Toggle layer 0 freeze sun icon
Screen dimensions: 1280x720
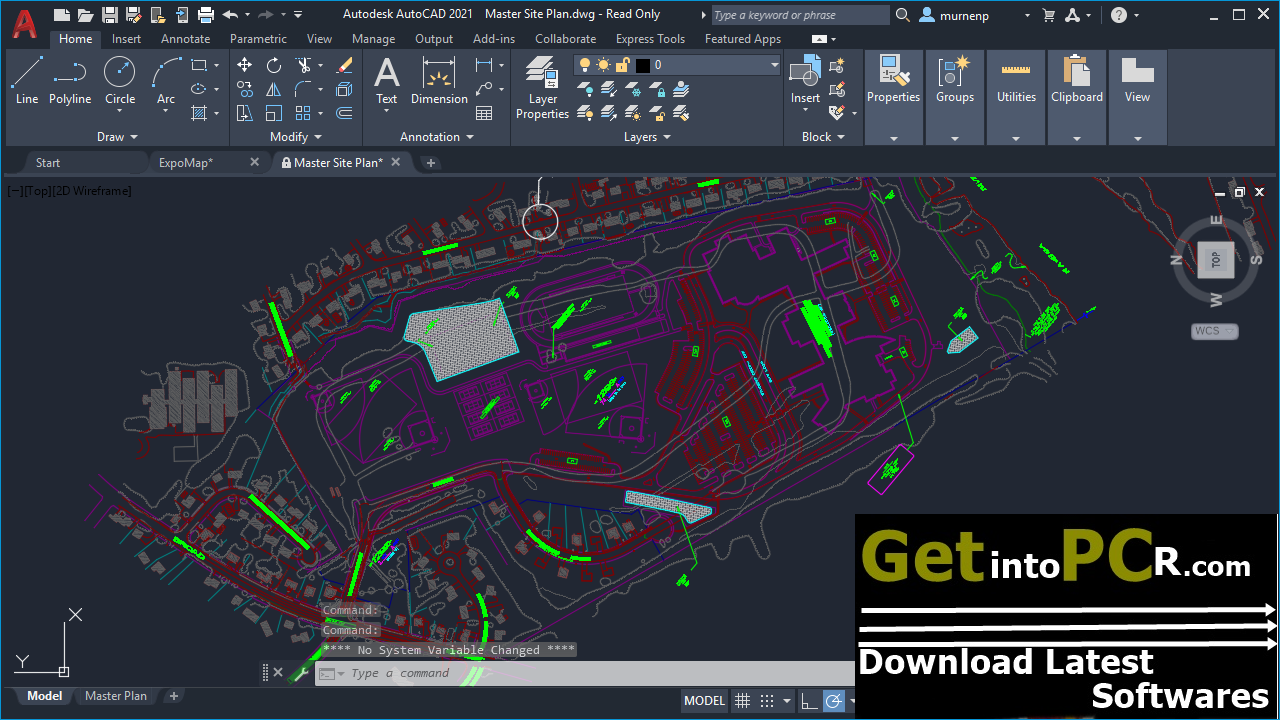point(604,65)
